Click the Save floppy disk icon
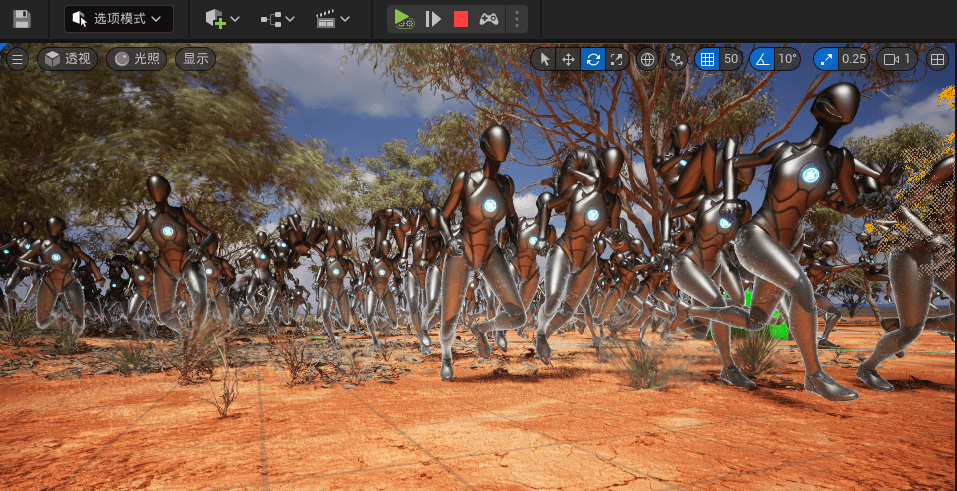This screenshot has height=491, width=957. [x=21, y=19]
